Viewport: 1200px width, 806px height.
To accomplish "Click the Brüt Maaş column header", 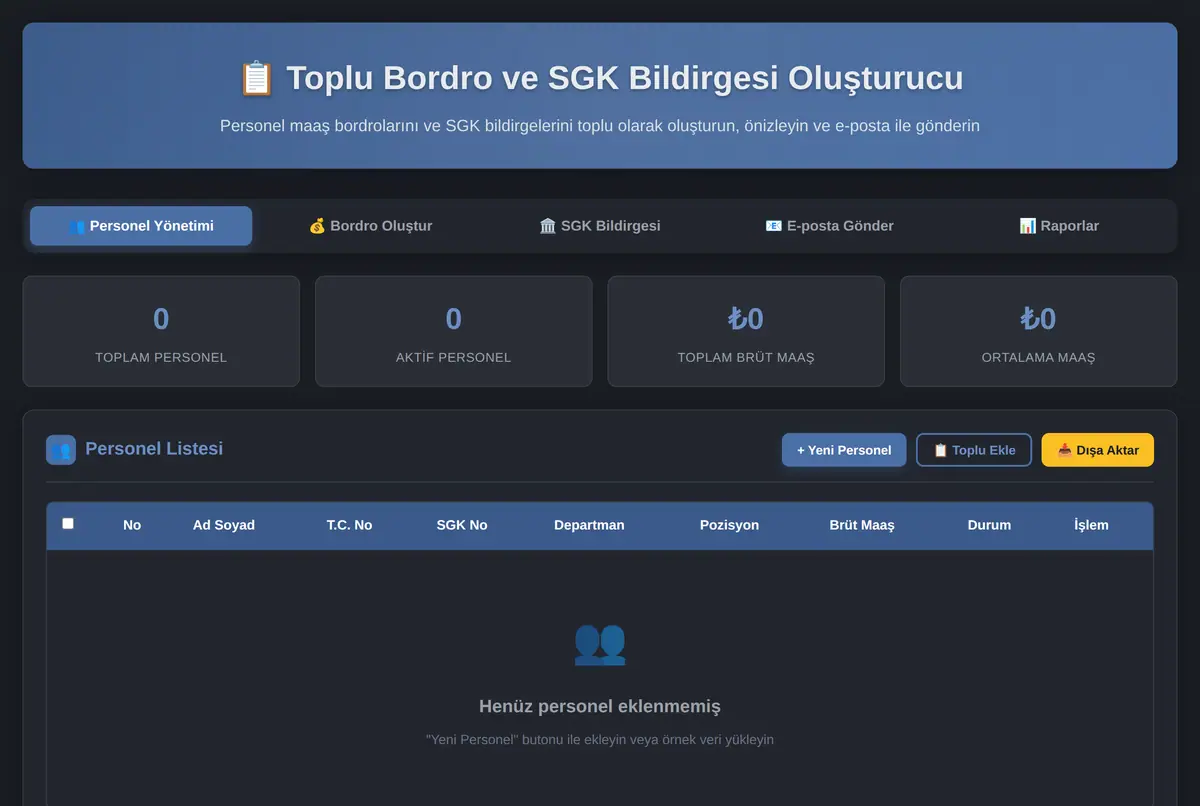I will [862, 525].
